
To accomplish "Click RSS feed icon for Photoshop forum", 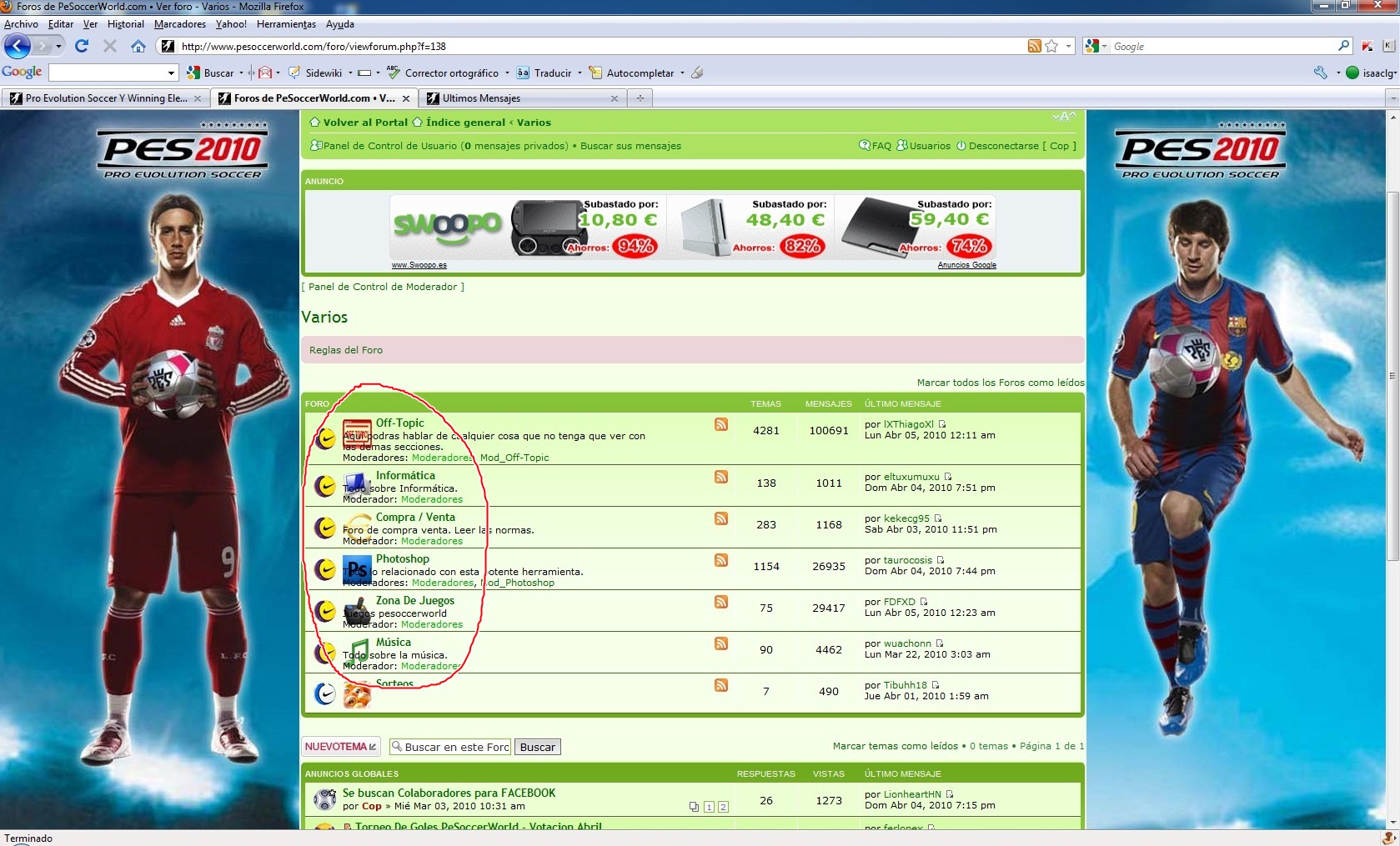I will pyautogui.click(x=721, y=560).
